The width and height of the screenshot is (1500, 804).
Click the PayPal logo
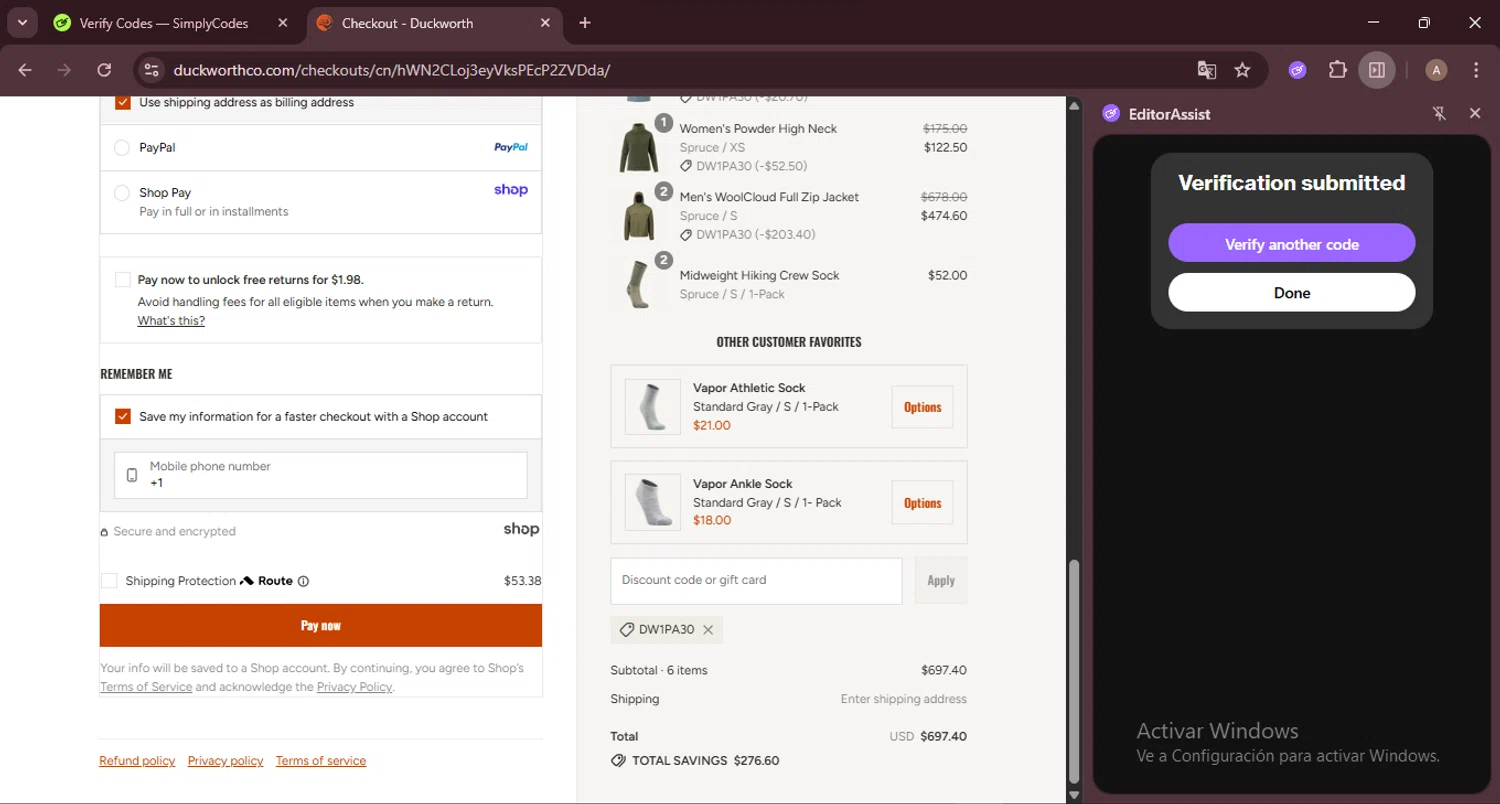click(511, 147)
